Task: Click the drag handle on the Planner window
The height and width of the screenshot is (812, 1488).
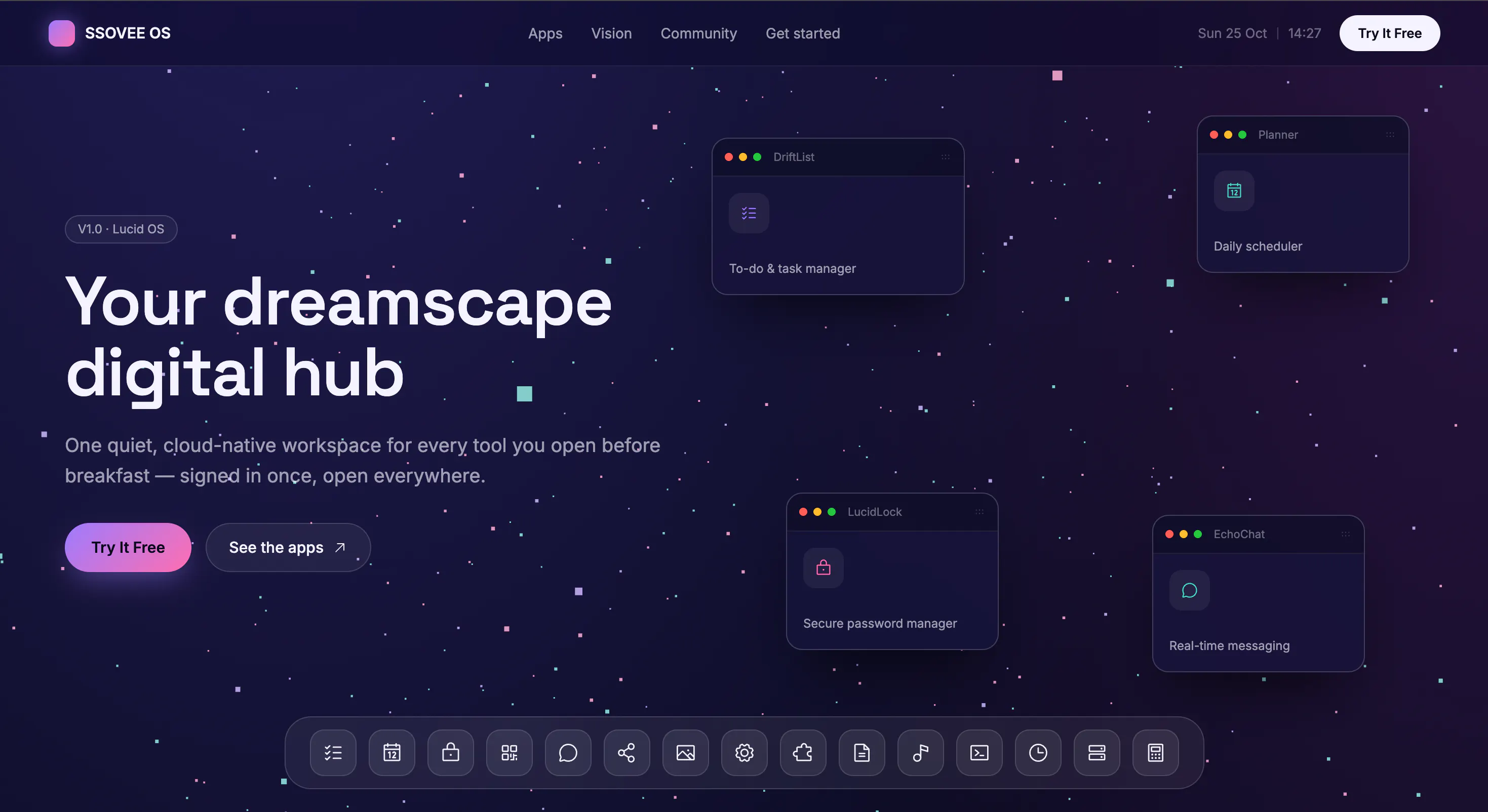Action: (x=1390, y=135)
